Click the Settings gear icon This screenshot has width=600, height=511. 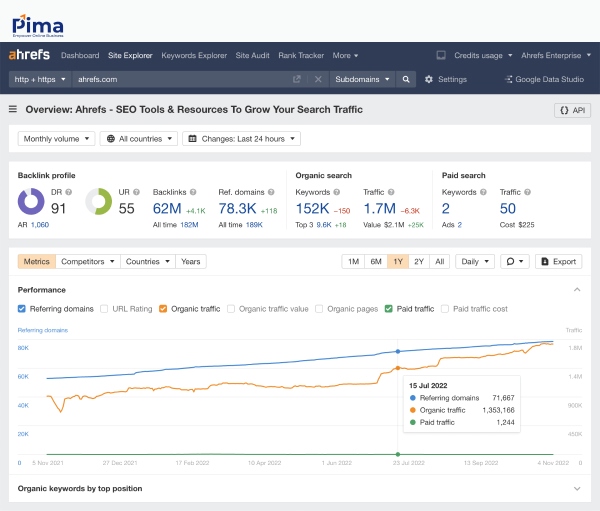429,79
